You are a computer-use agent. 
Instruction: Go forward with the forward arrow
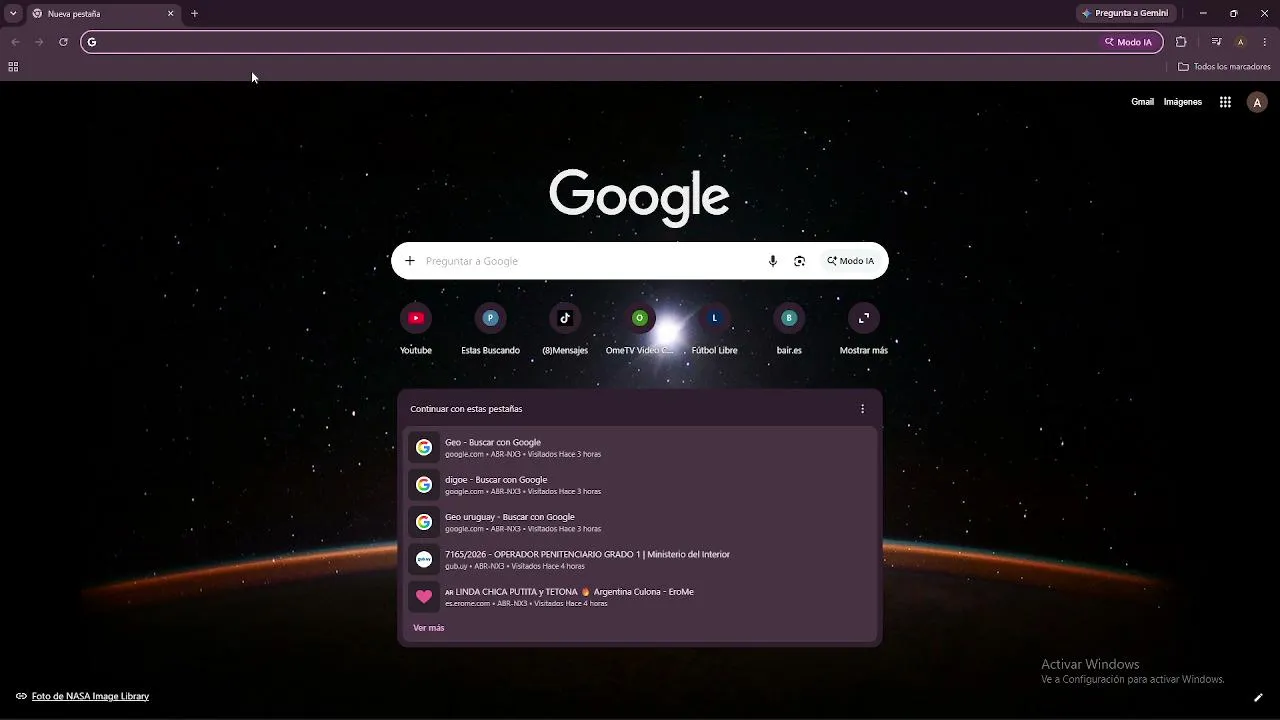39,42
